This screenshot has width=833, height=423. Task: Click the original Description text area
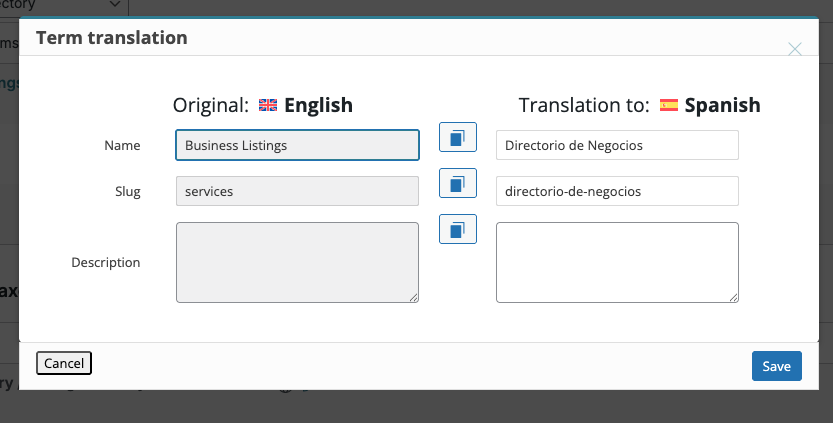297,261
